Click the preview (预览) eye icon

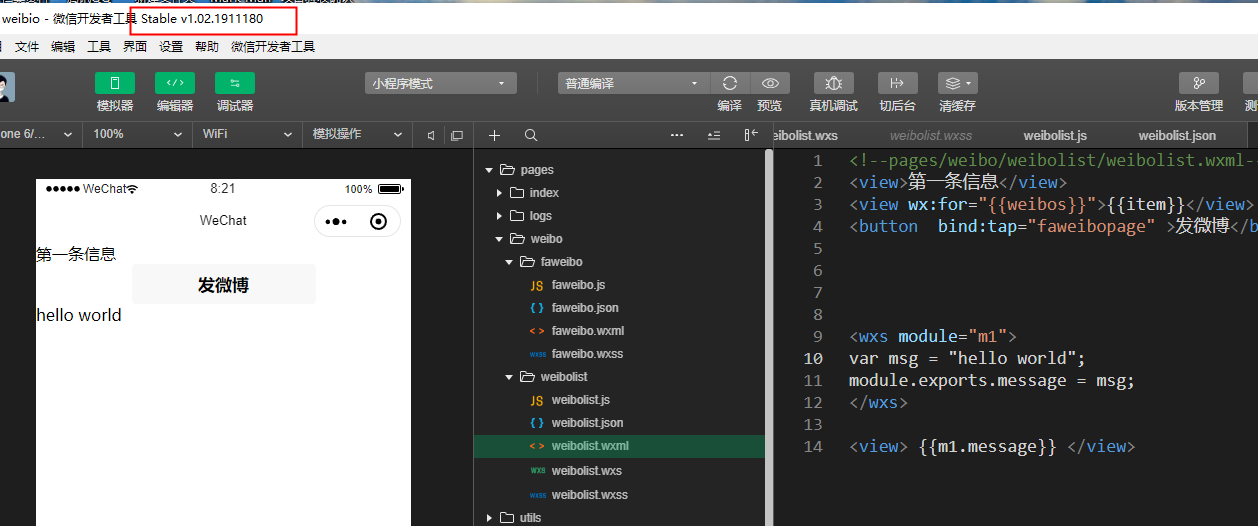tap(770, 84)
